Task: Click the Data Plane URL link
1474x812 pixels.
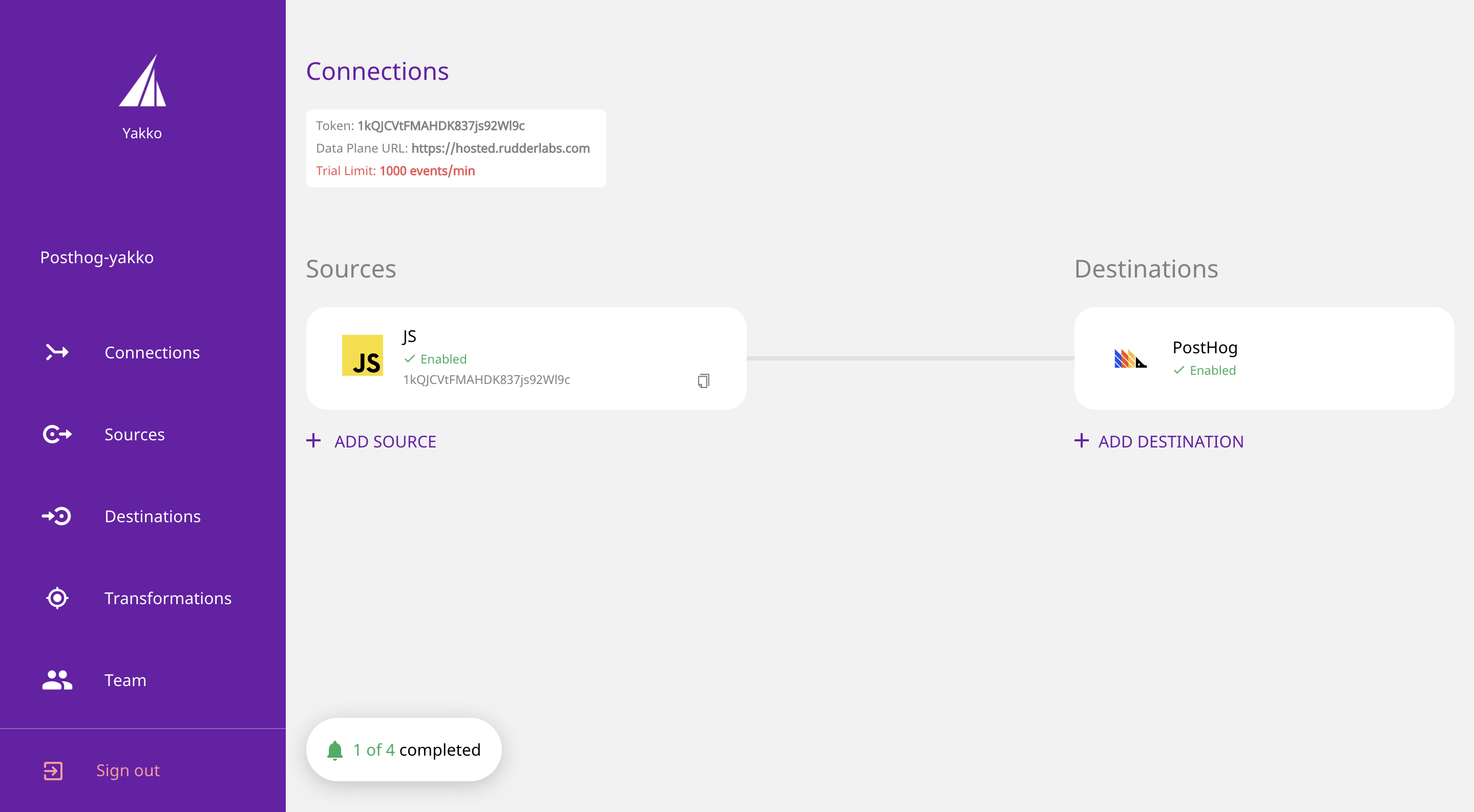Action: pyautogui.click(x=500, y=148)
